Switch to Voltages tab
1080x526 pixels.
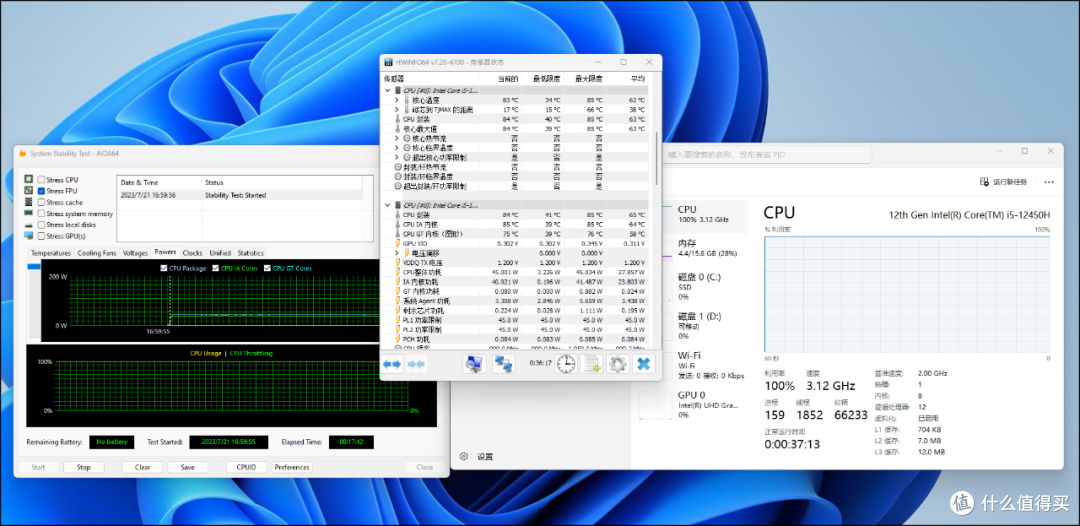pyautogui.click(x=135, y=253)
